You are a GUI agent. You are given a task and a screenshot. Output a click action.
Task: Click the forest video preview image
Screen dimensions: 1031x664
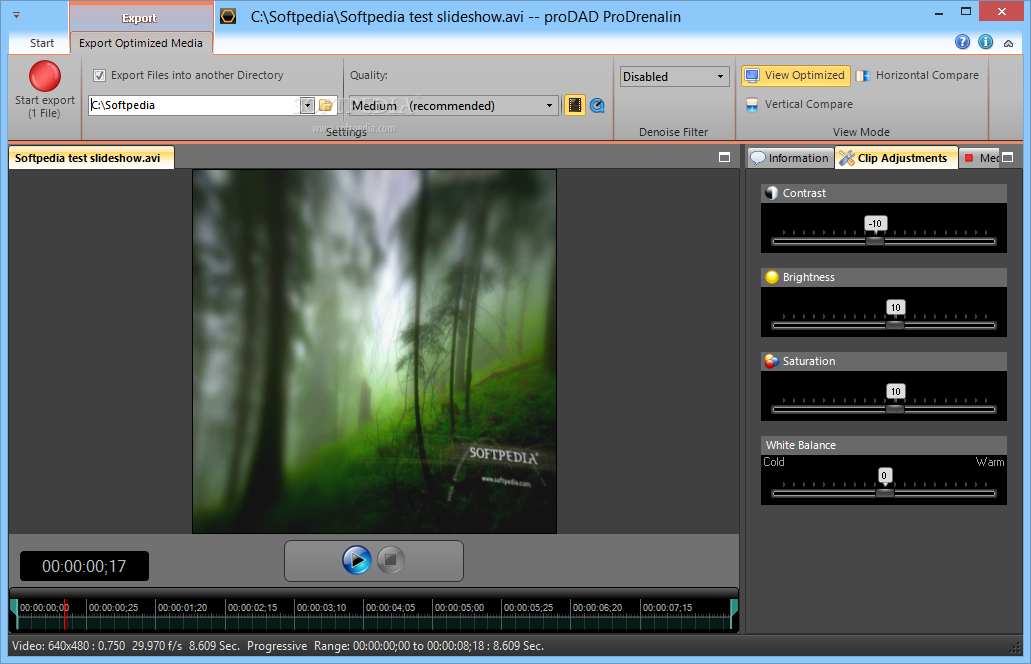tap(374, 351)
